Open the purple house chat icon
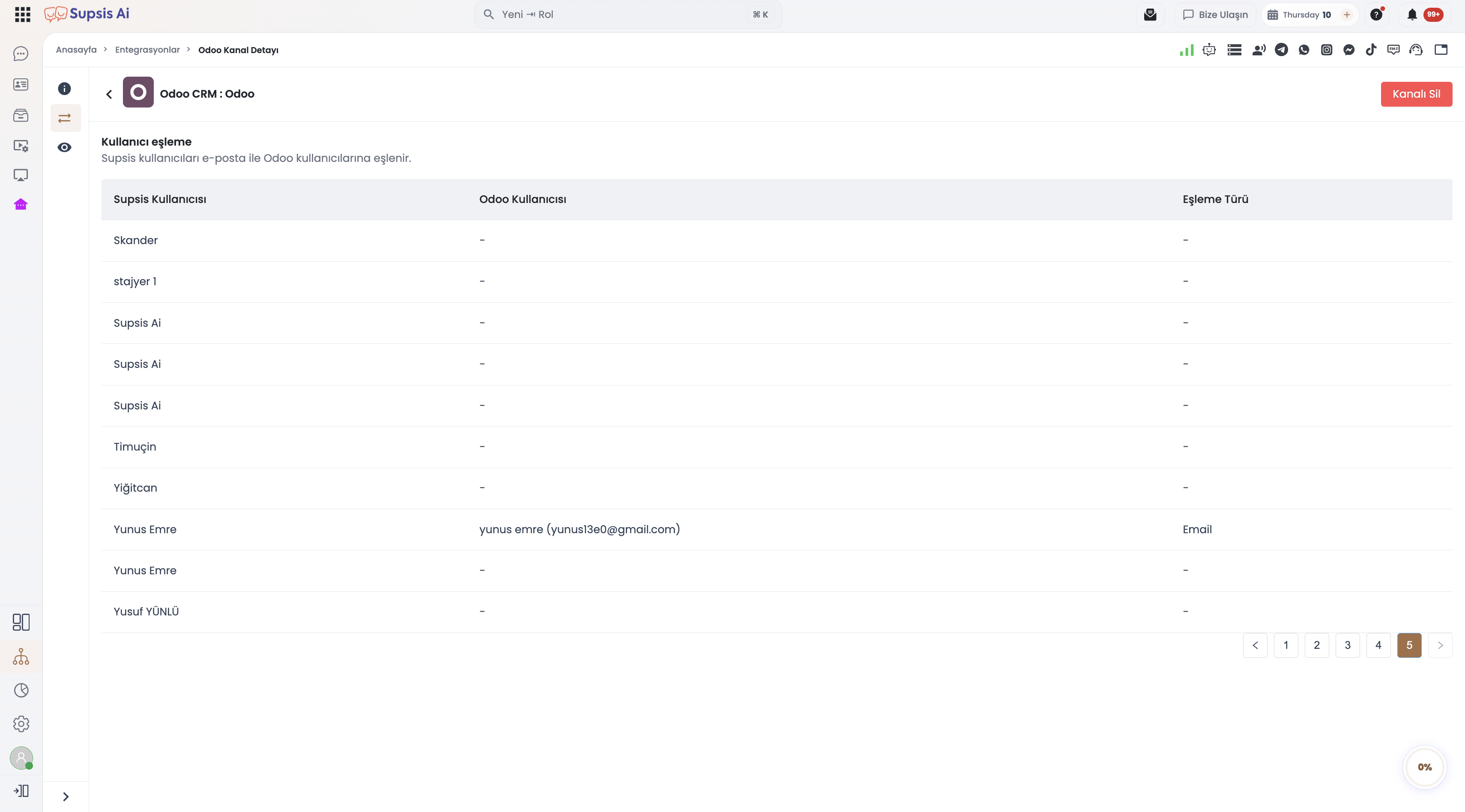Viewport: 1465px width, 812px height. 21,204
